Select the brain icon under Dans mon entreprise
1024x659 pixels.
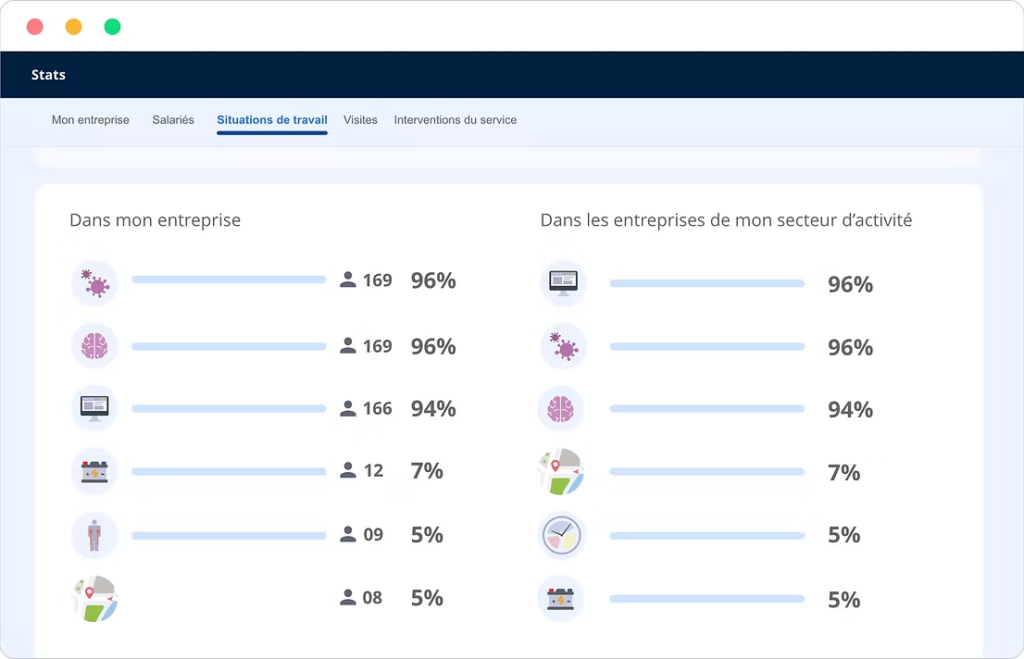[x=95, y=346]
